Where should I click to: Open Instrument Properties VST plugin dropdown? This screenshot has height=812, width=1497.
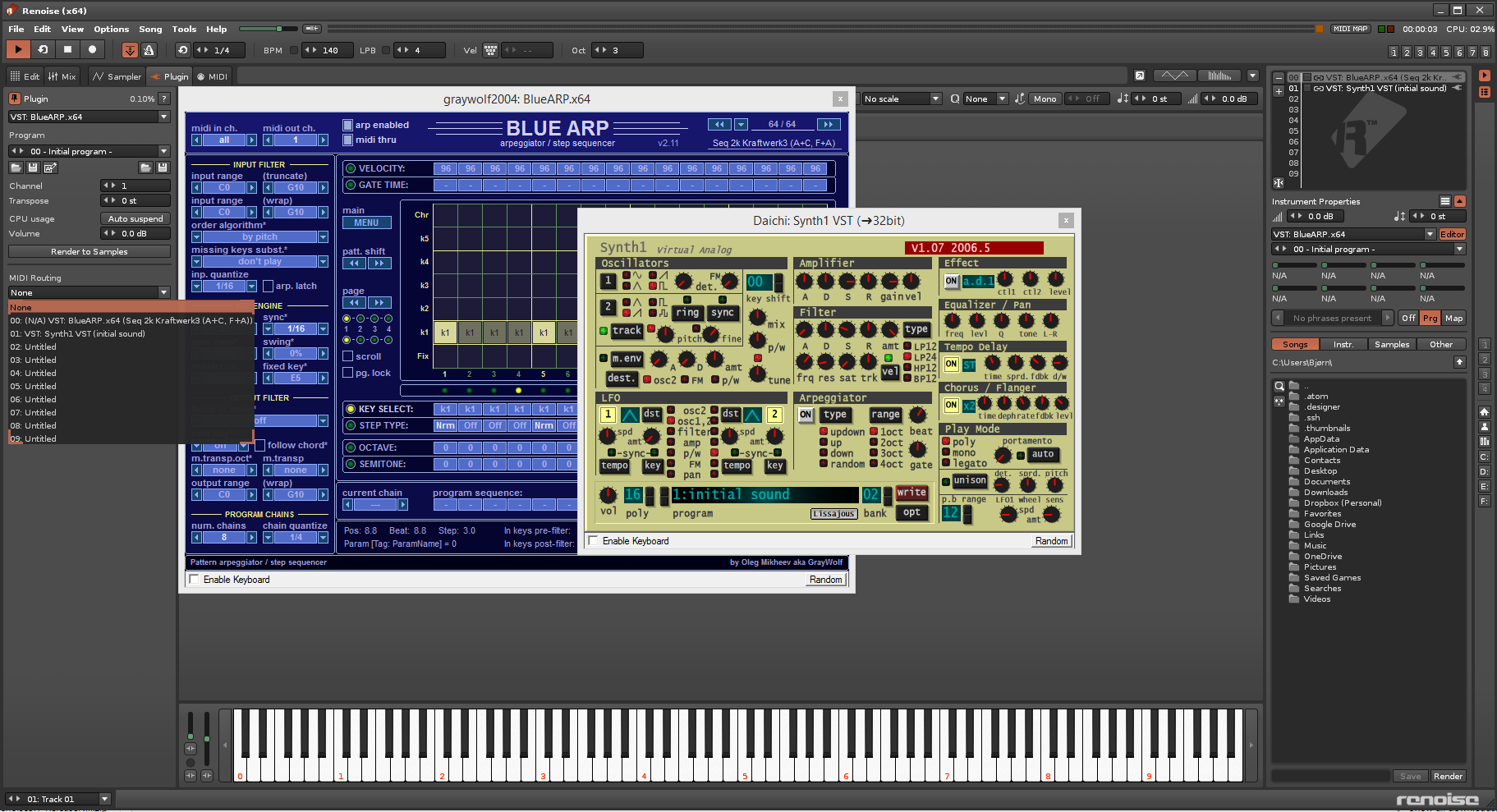click(1353, 234)
